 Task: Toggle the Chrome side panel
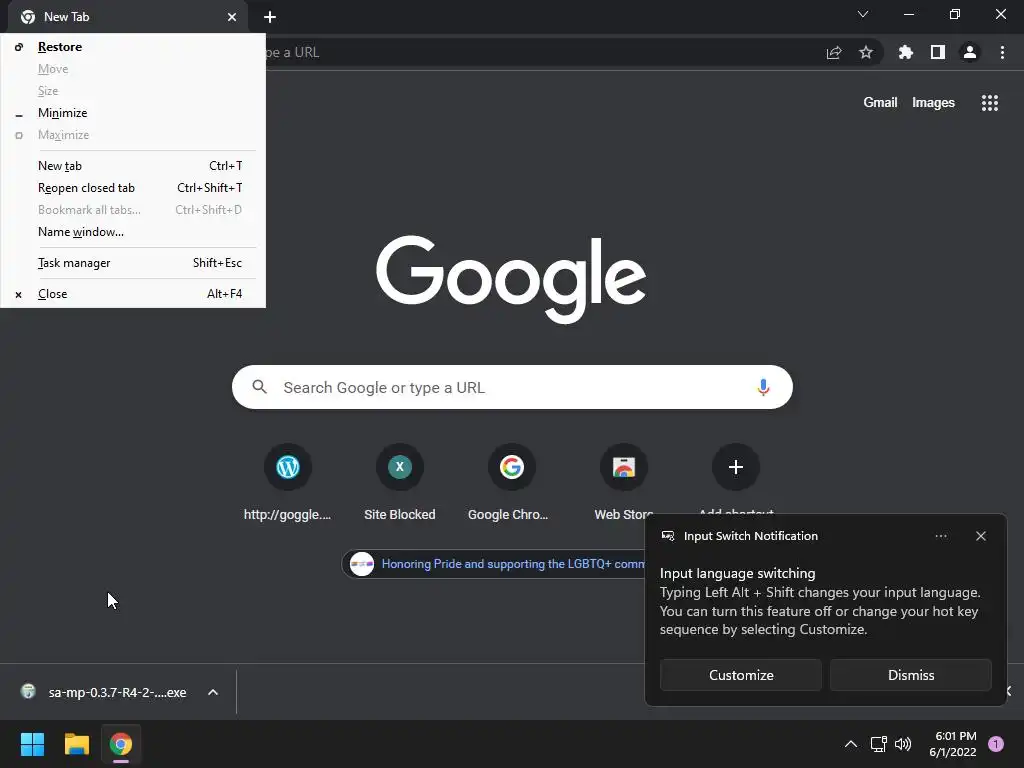tap(938, 52)
